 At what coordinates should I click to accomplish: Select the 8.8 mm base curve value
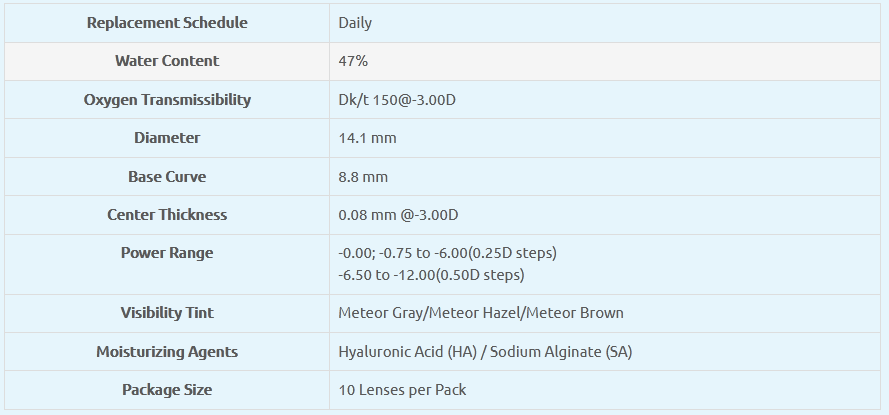pos(363,177)
